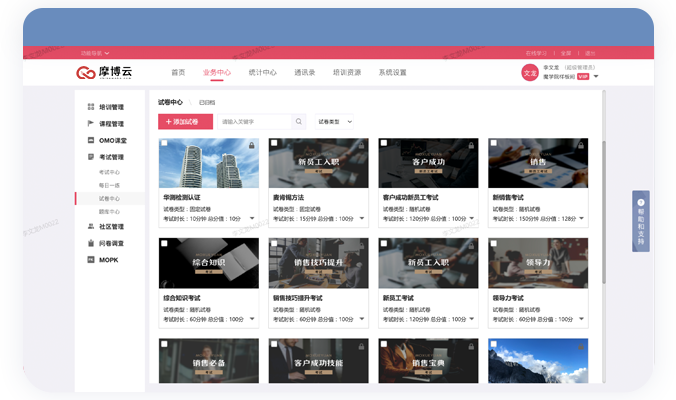Viewport: 676px width, 400px height.
Task: Expand the 领导力考试 card arrow
Action: (x=582, y=319)
